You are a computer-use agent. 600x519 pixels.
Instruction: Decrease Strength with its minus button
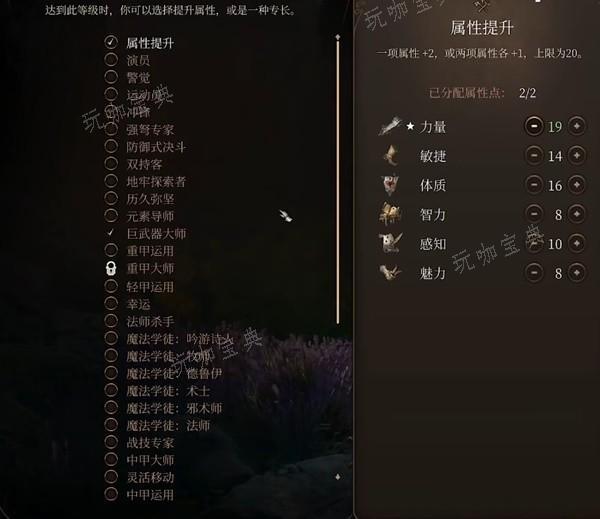coord(534,126)
